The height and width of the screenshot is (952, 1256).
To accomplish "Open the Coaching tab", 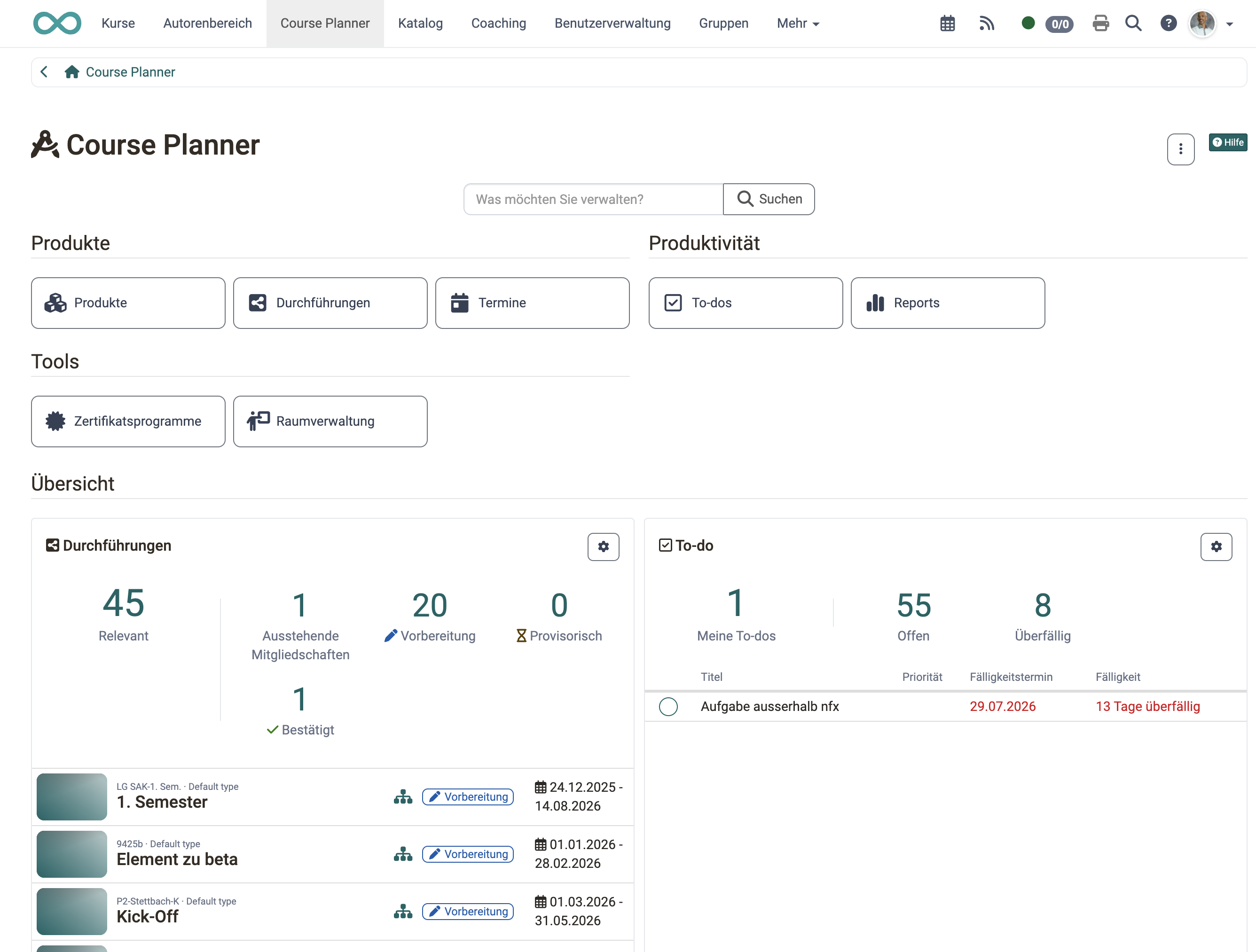I will 499,23.
